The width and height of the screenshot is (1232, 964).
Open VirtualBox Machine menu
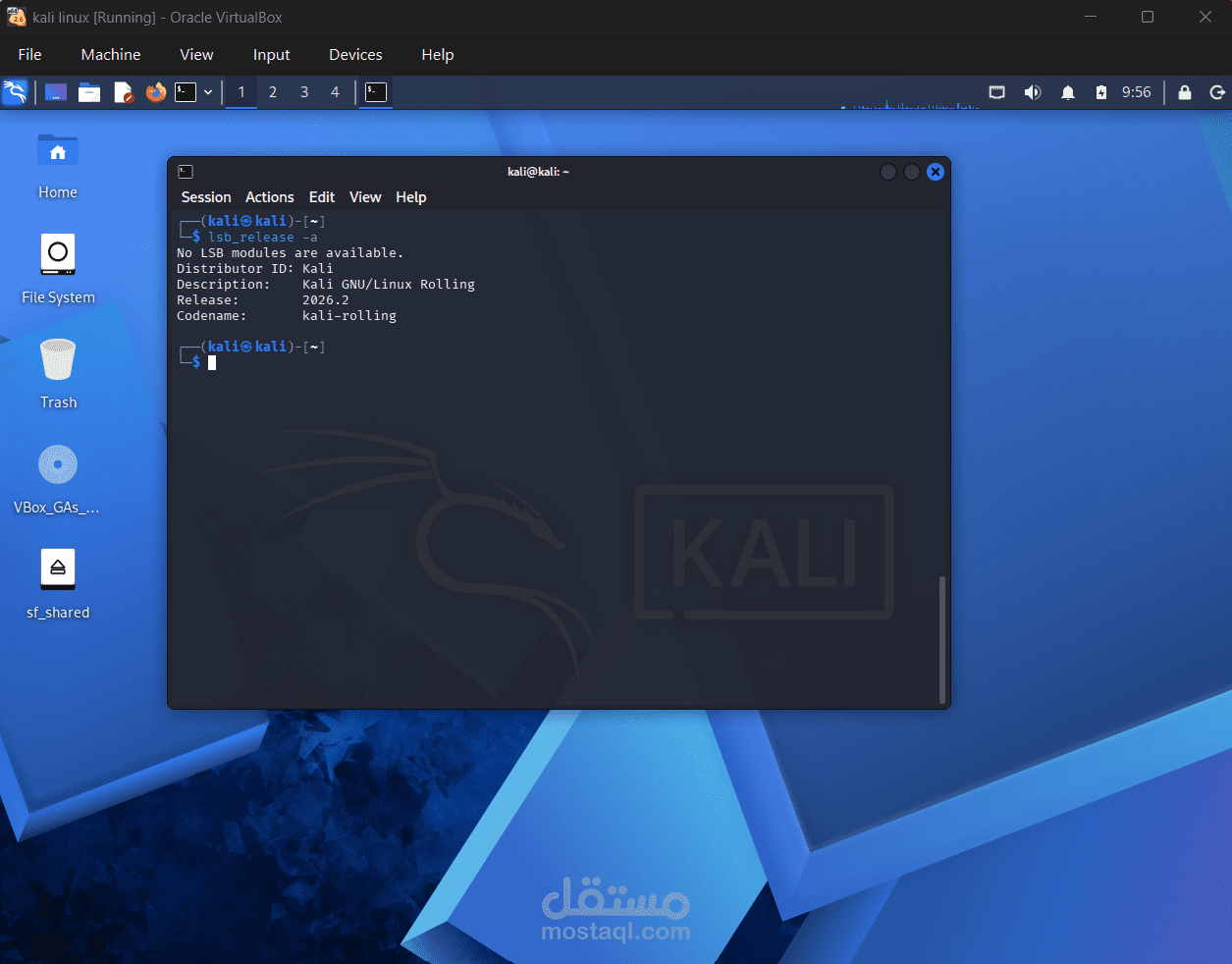(111, 55)
